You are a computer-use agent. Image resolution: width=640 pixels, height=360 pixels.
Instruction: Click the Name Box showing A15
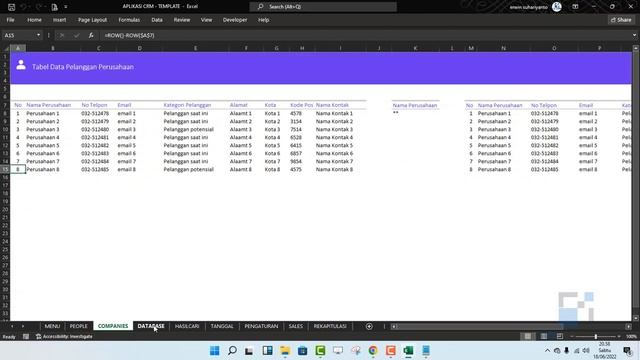(x=19, y=36)
